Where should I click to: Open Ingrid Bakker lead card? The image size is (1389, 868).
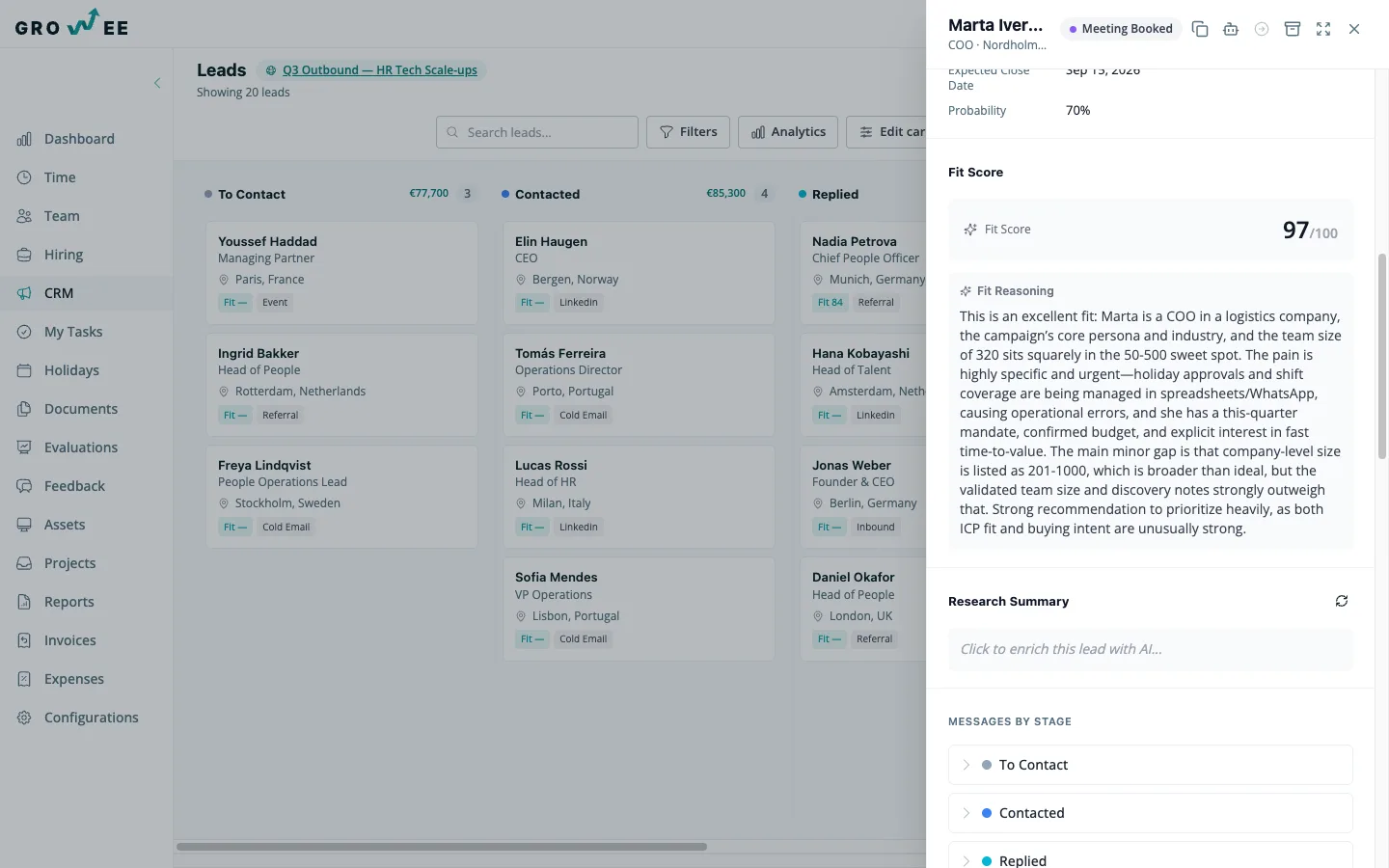click(341, 384)
